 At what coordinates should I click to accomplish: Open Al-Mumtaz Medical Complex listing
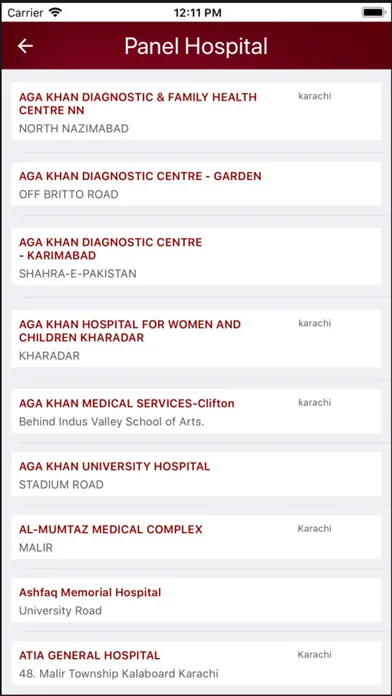pos(196,537)
